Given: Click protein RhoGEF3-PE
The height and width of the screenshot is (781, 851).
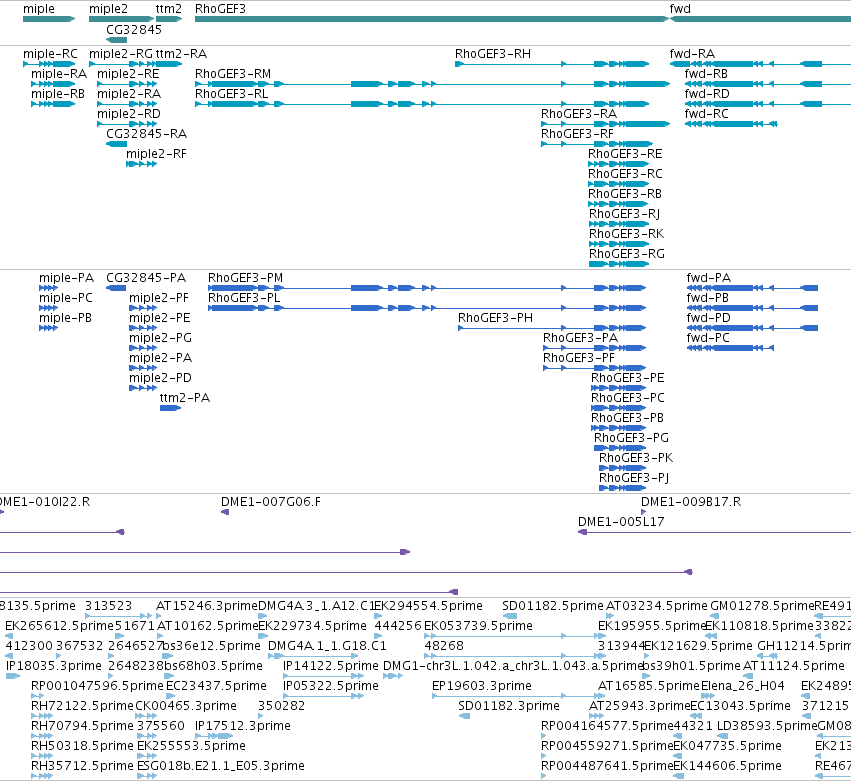Looking at the screenshot, I should (619, 388).
